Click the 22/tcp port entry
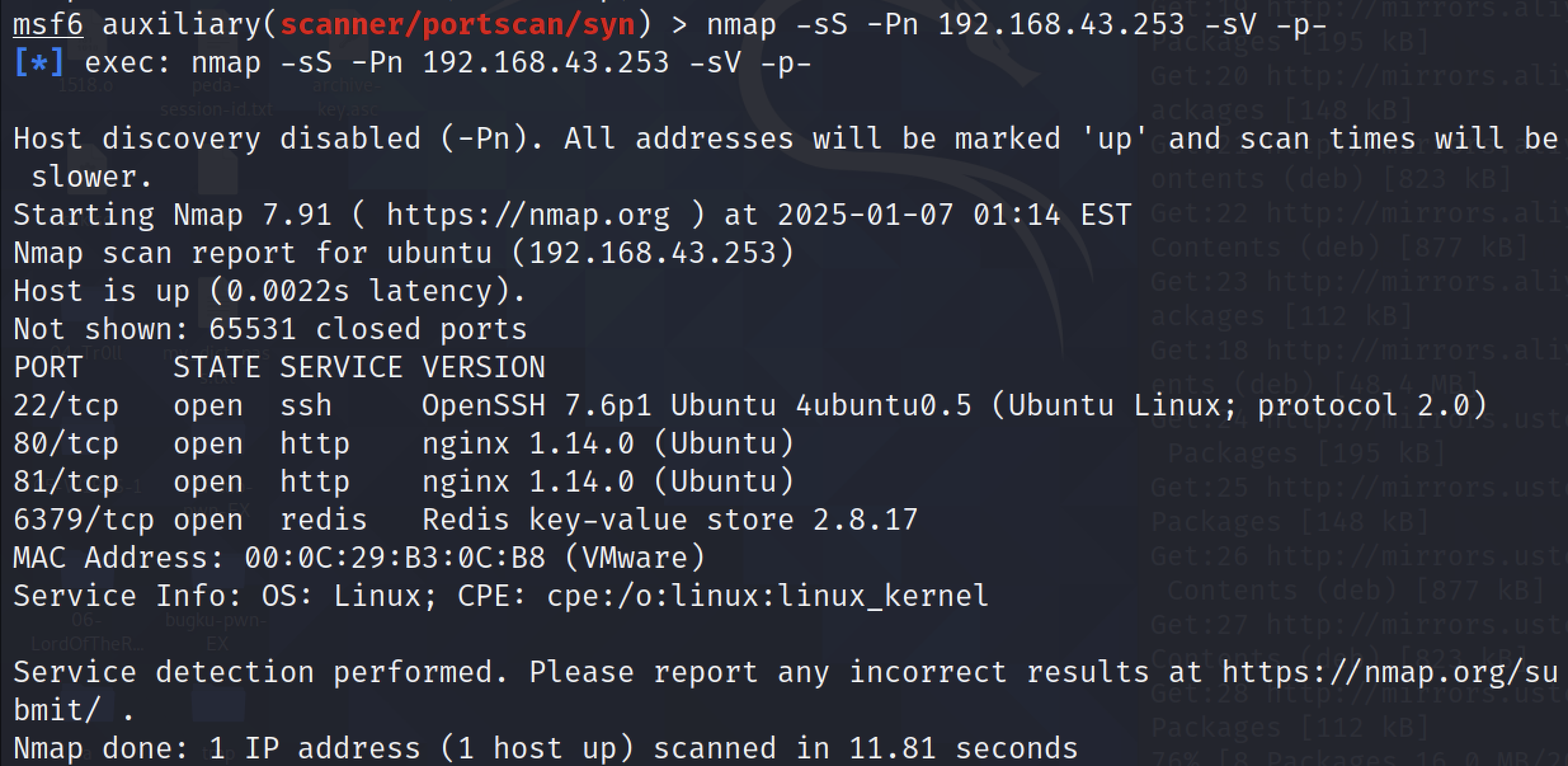 (66, 405)
